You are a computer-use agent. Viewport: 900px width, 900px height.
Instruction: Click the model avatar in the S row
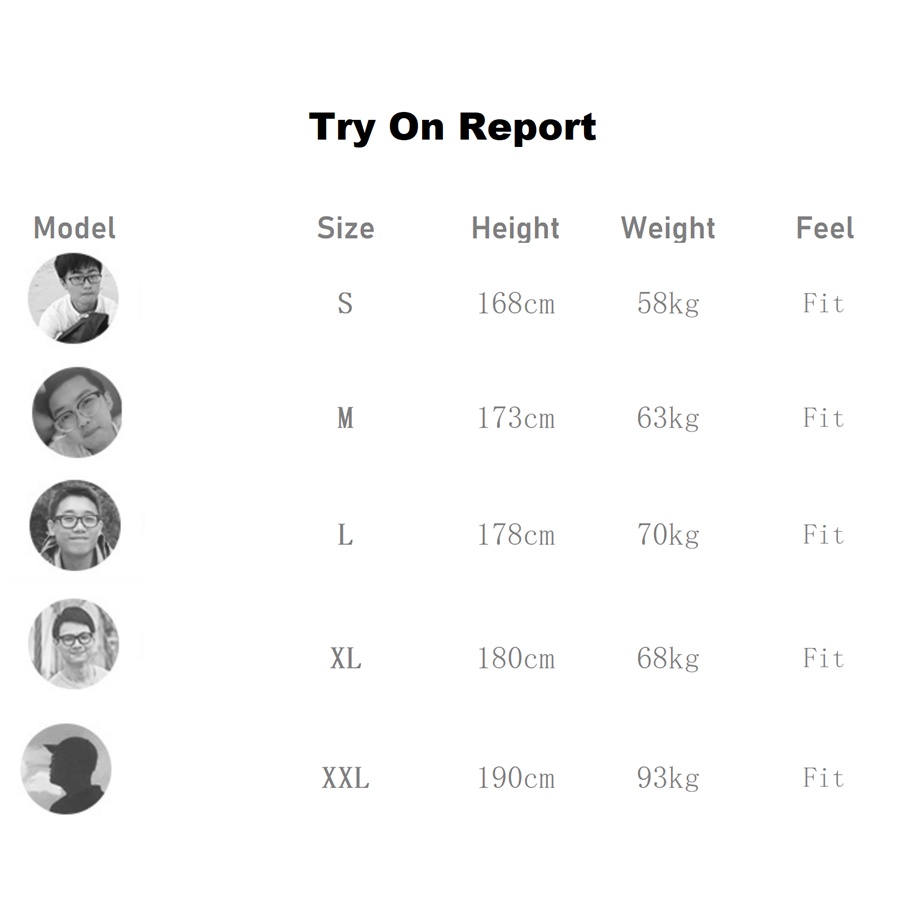[x=73, y=298]
